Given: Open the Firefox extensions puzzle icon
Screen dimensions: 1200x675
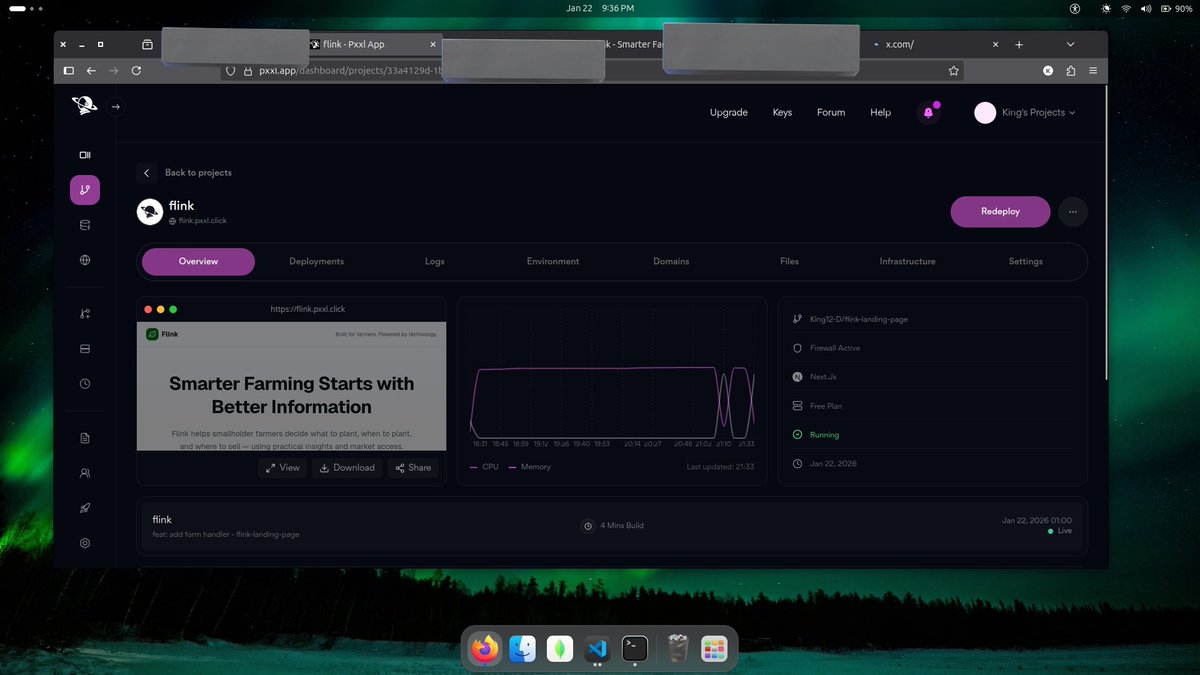Looking at the screenshot, I should point(1071,71).
